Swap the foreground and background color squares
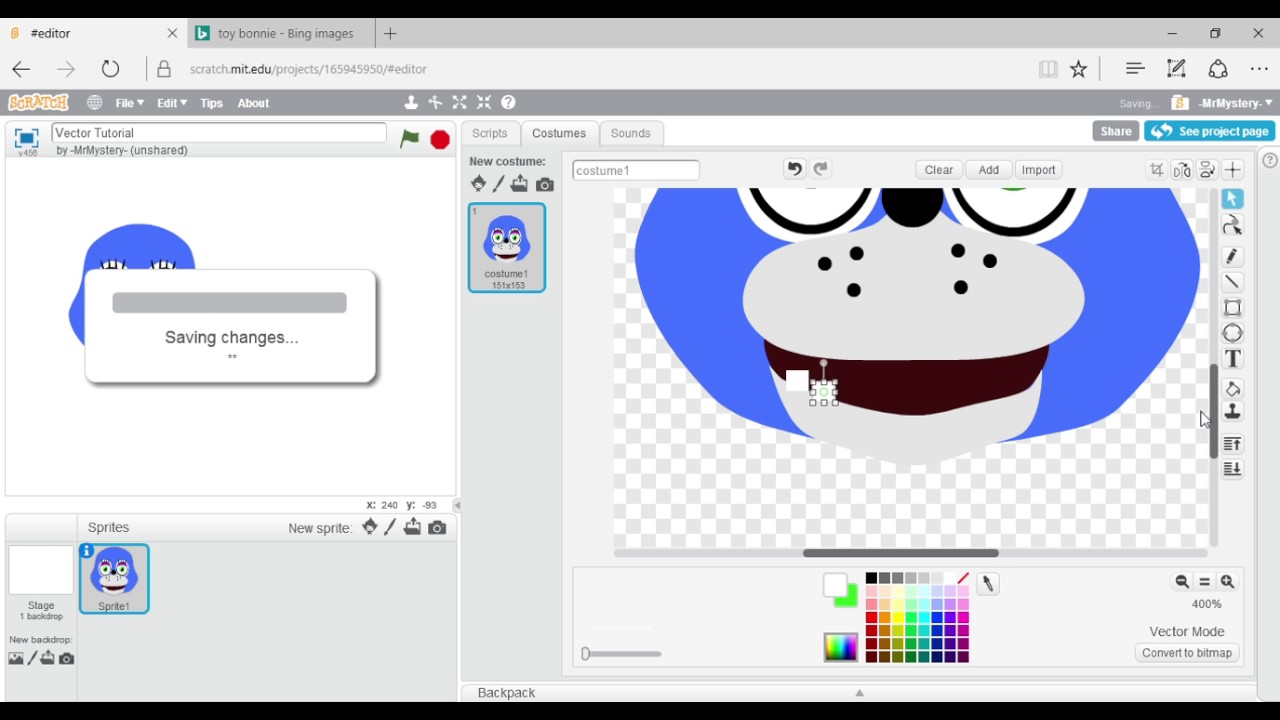 point(841,590)
